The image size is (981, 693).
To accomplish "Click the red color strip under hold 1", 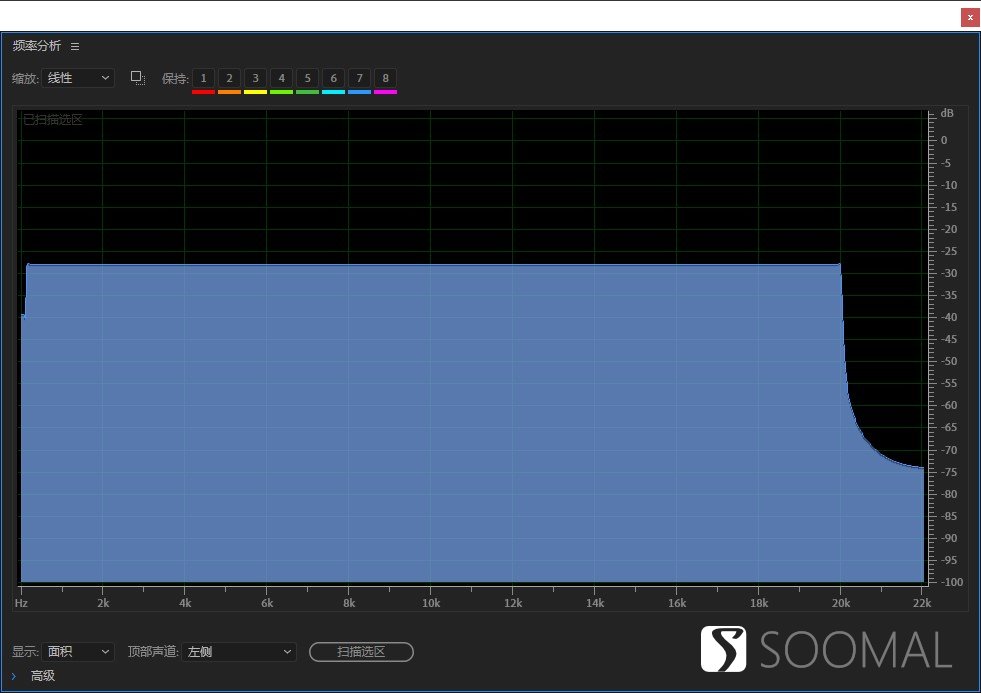I will pos(203,92).
